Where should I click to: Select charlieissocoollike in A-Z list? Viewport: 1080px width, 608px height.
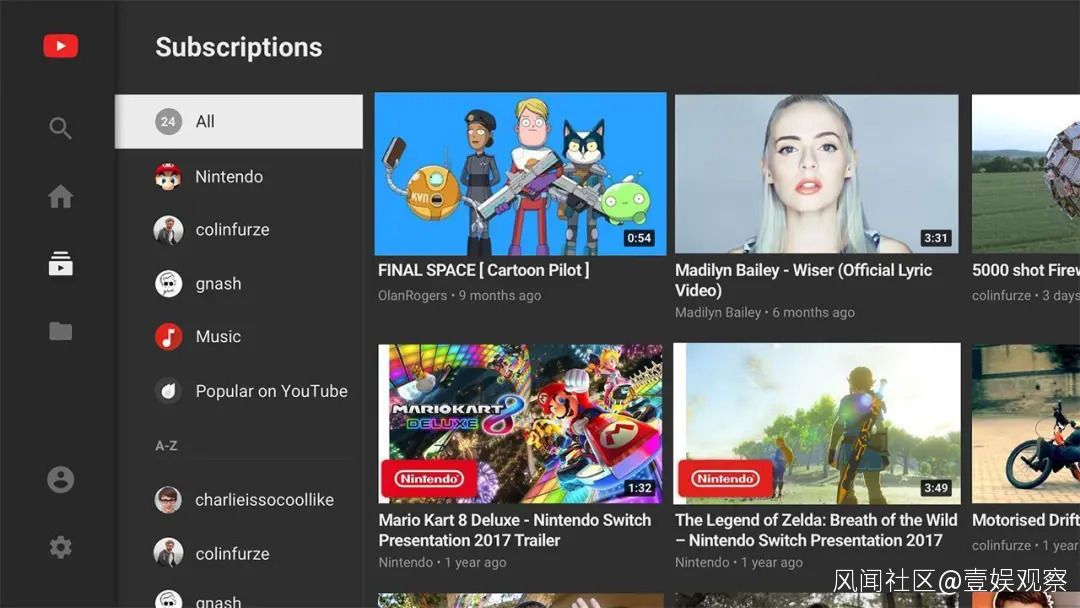[238, 500]
